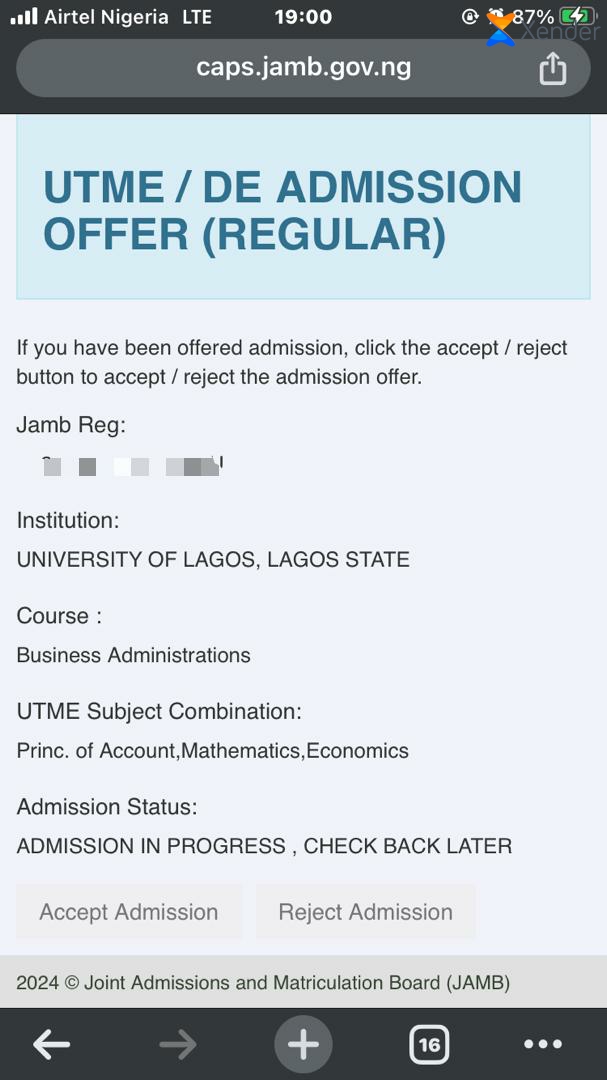Go back with the left arrow
The height and width of the screenshot is (1080, 607).
coord(52,1045)
